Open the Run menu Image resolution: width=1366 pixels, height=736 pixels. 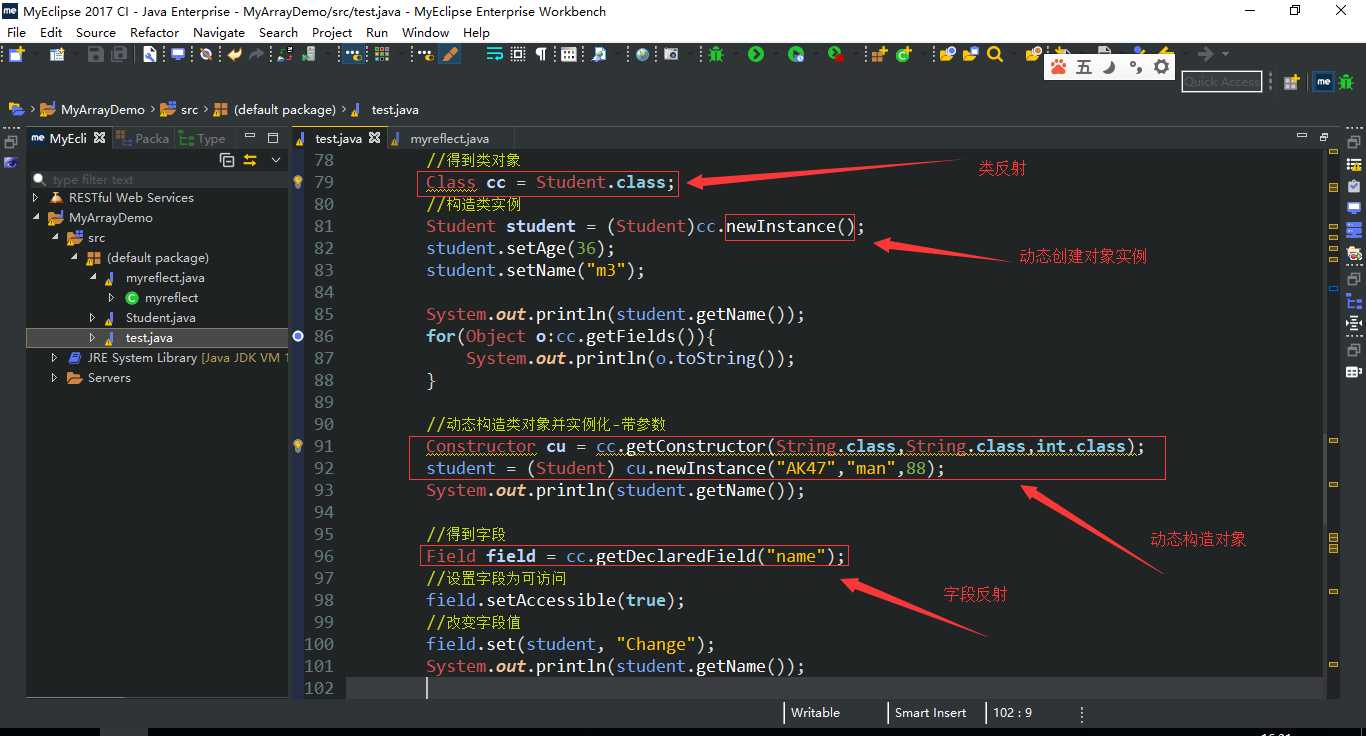pos(377,32)
